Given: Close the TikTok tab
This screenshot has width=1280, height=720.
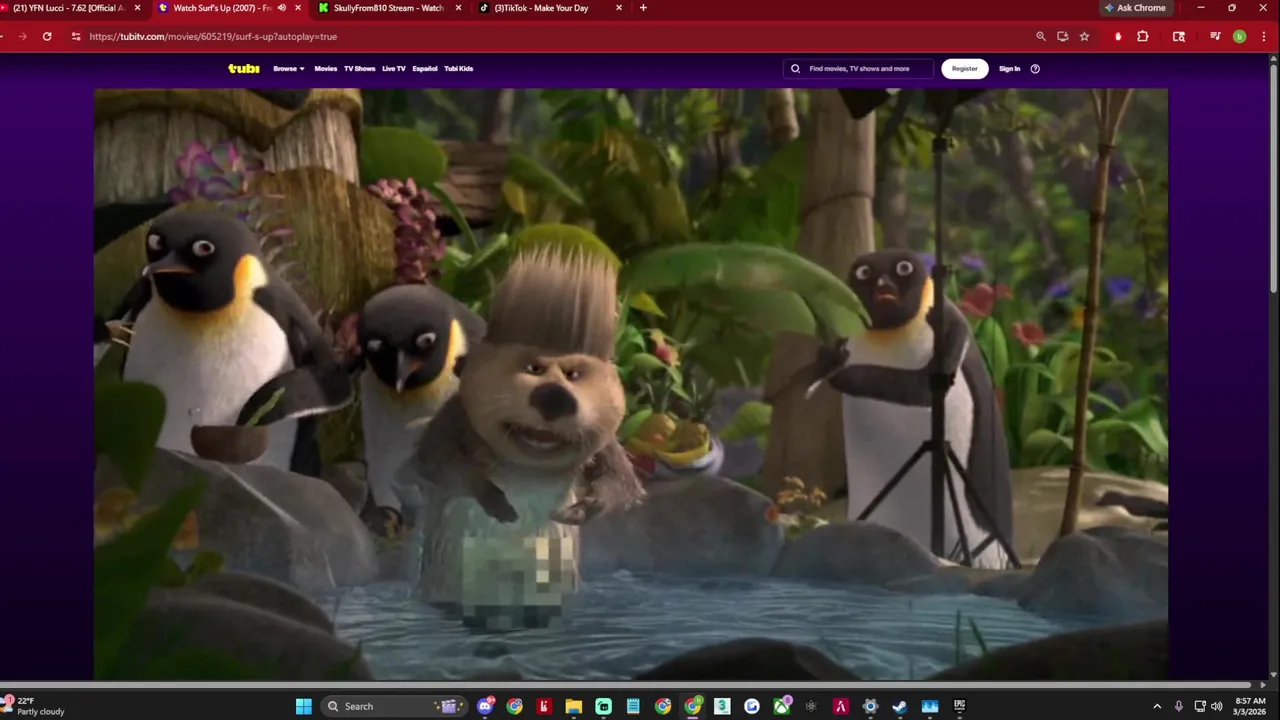Looking at the screenshot, I should [619, 8].
